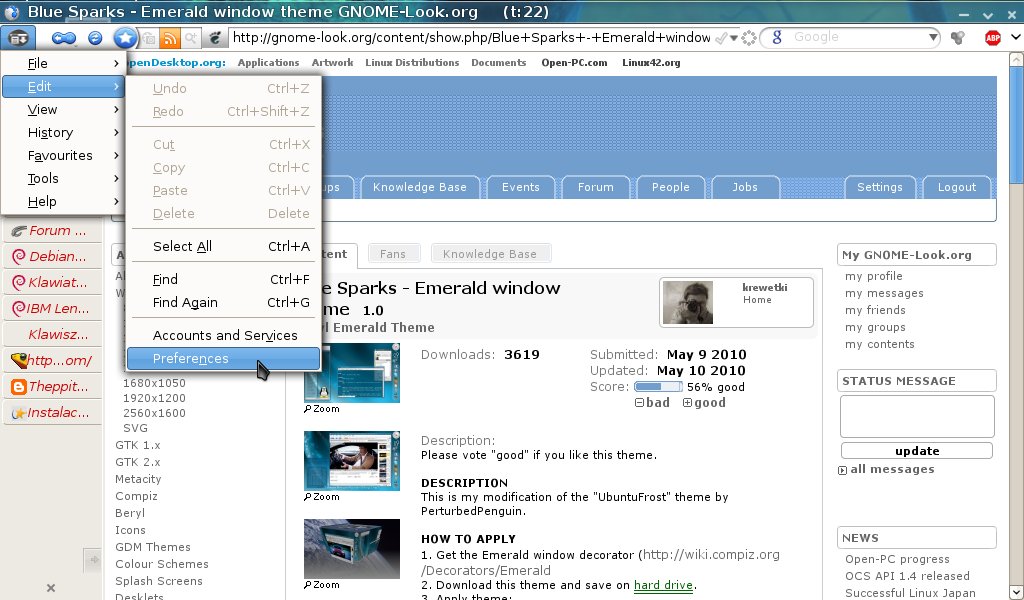Click the X icon at sidebar bottom
The width and height of the screenshot is (1024, 600).
point(51,588)
